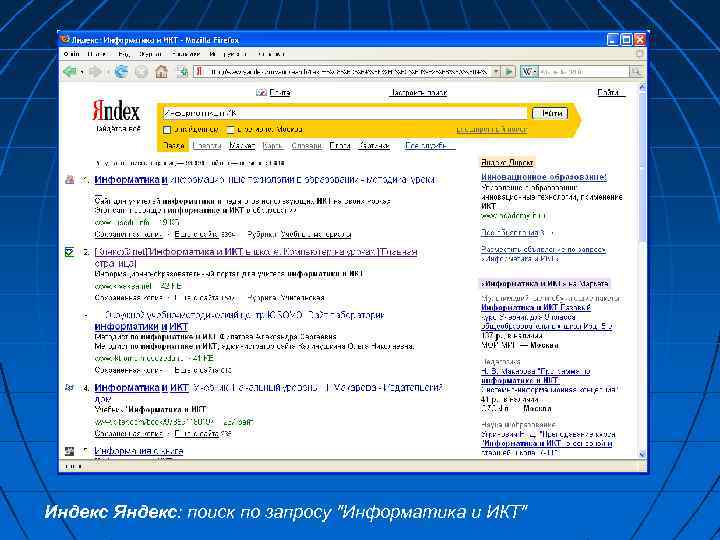Click the Stop loading icon
This screenshot has width=720, height=540.
coord(141,72)
